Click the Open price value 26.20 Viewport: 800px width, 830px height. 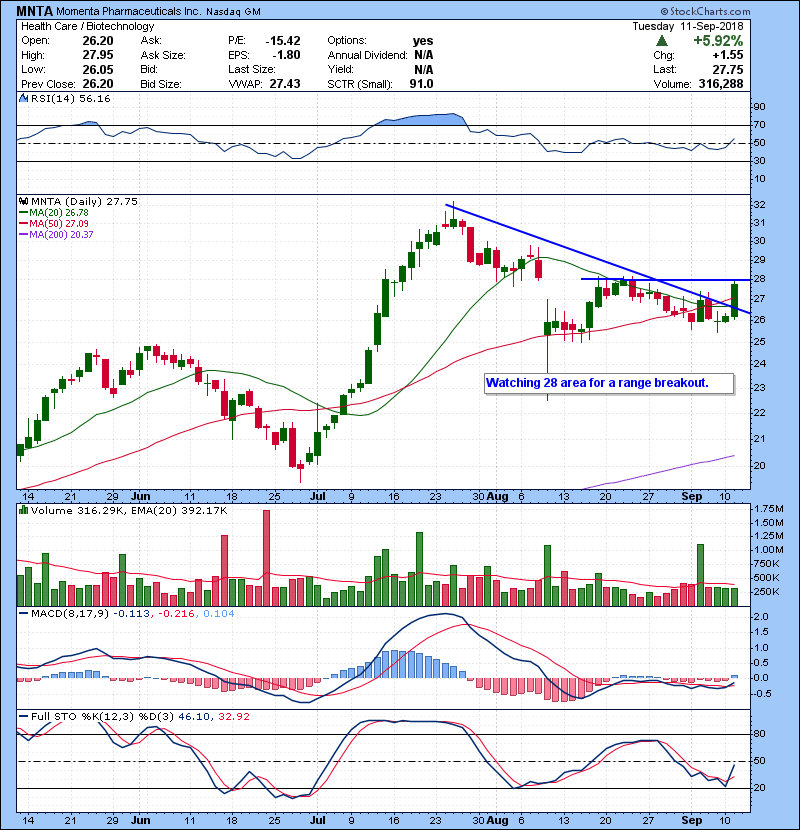pos(98,41)
